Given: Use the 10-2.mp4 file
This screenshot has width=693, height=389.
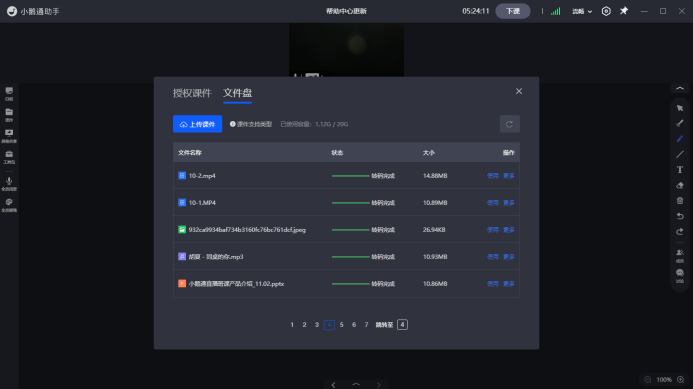Looking at the screenshot, I should click(x=493, y=176).
